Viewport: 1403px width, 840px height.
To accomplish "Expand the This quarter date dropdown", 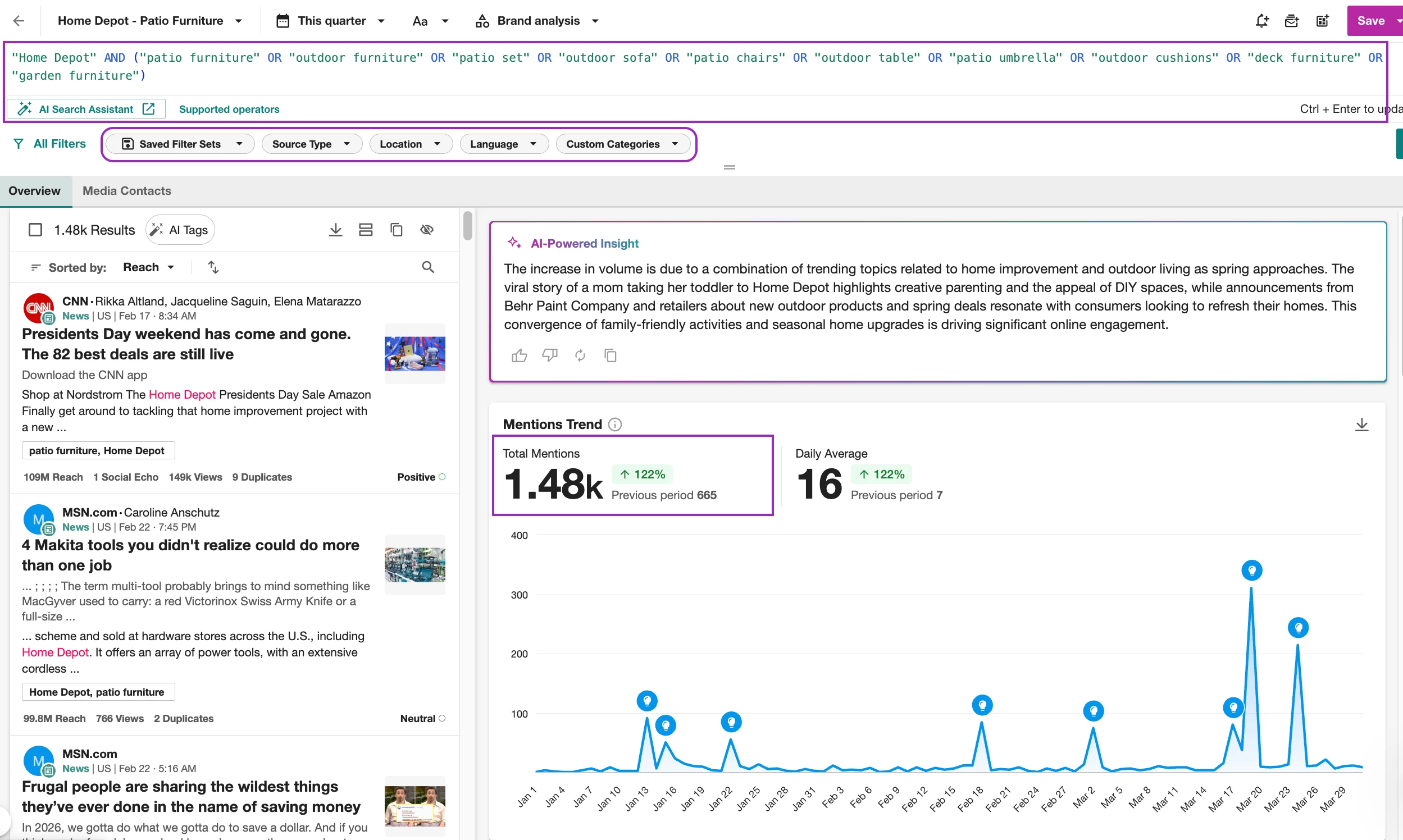I will click(x=331, y=21).
